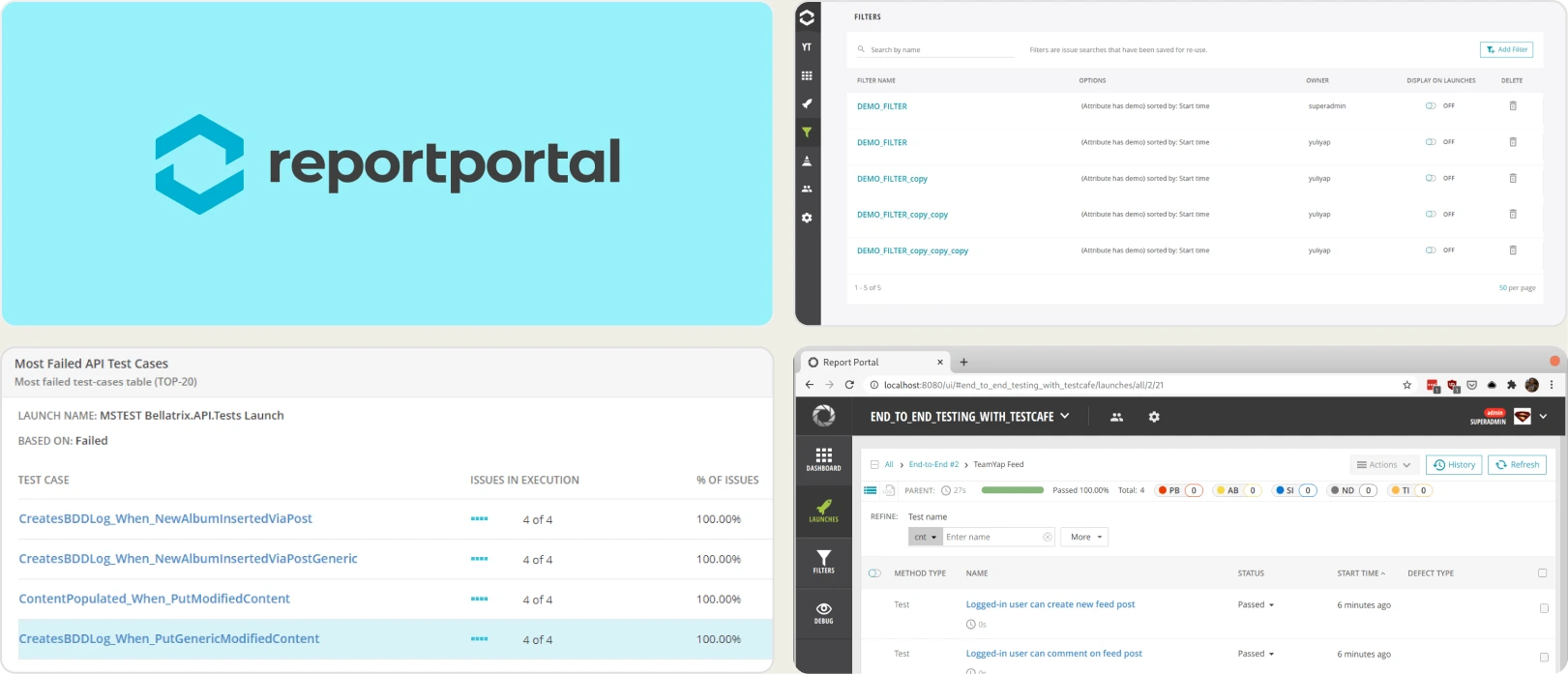Open DEMO_FILTER_copy_copy_copy filter link
This screenshot has width=1568, height=674.
pyautogui.click(x=912, y=251)
